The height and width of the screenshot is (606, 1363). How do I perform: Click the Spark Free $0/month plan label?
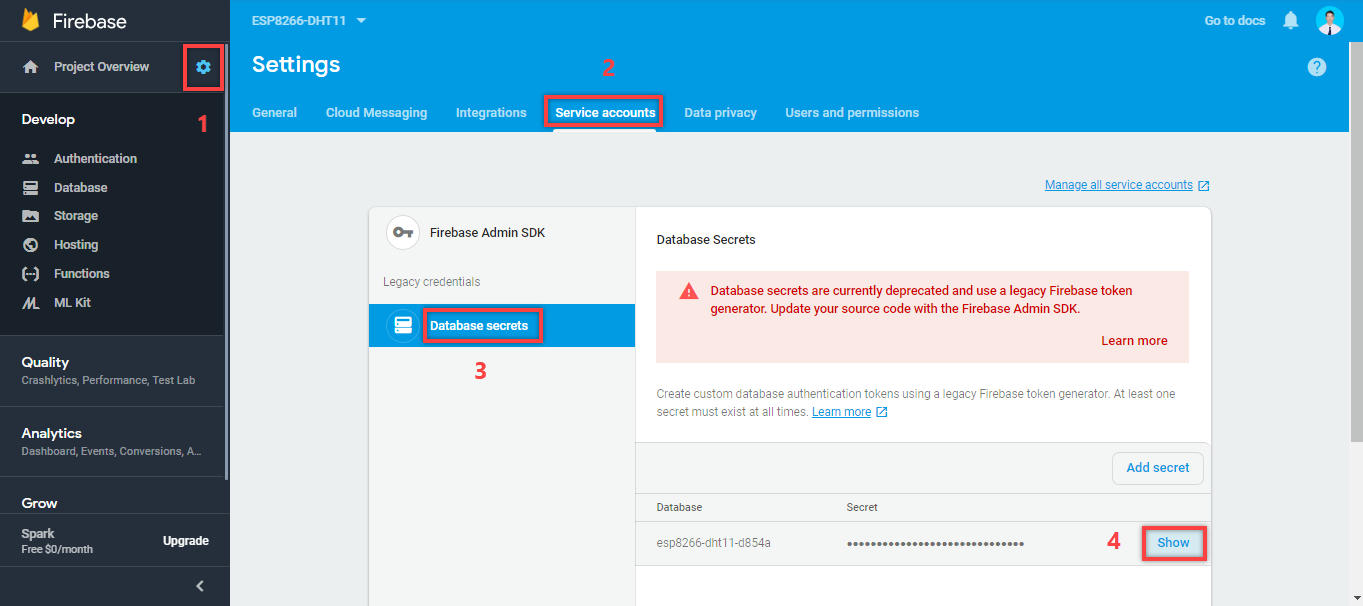[57, 541]
